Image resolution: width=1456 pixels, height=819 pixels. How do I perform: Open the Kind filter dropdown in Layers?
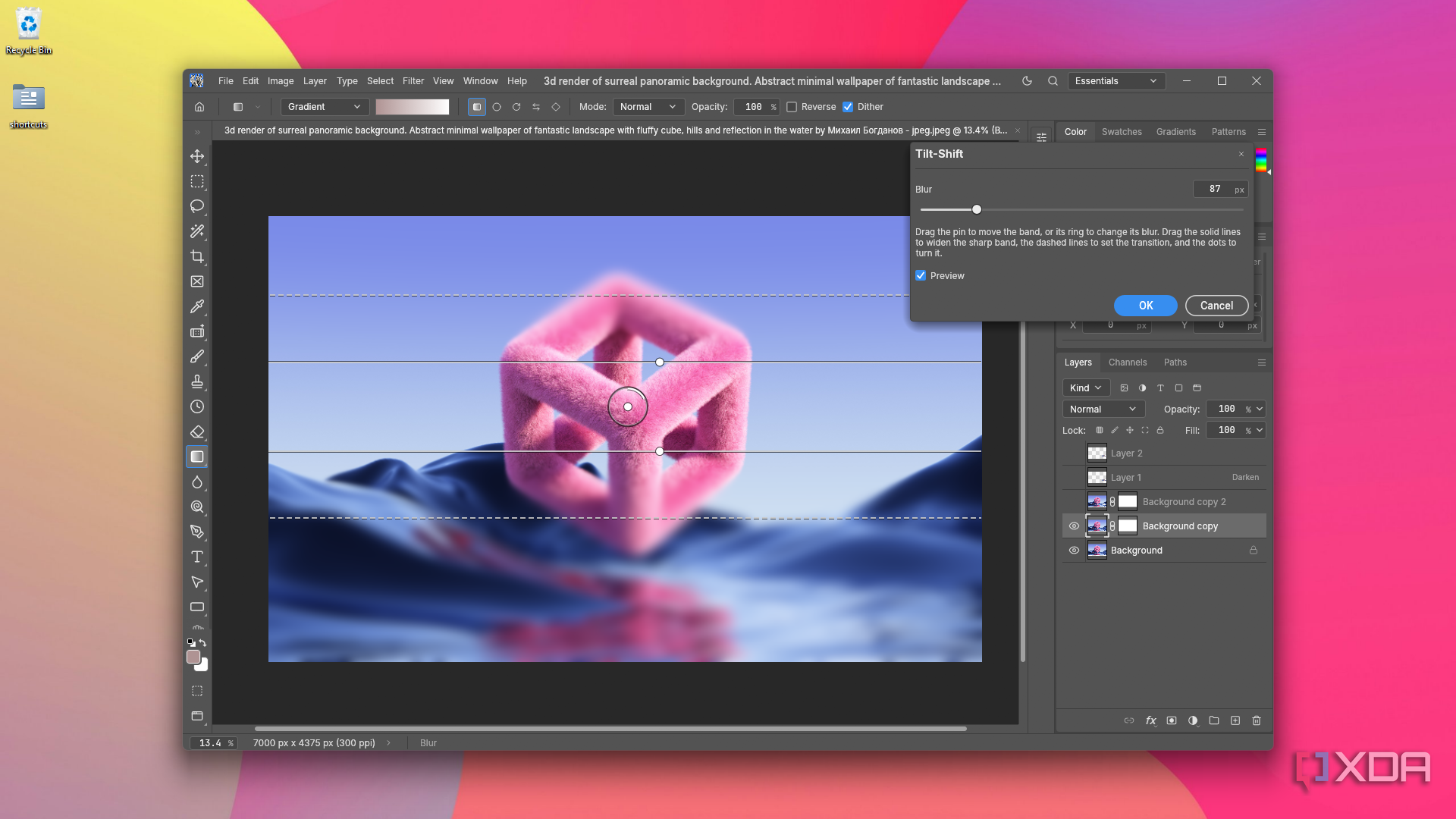click(x=1086, y=388)
